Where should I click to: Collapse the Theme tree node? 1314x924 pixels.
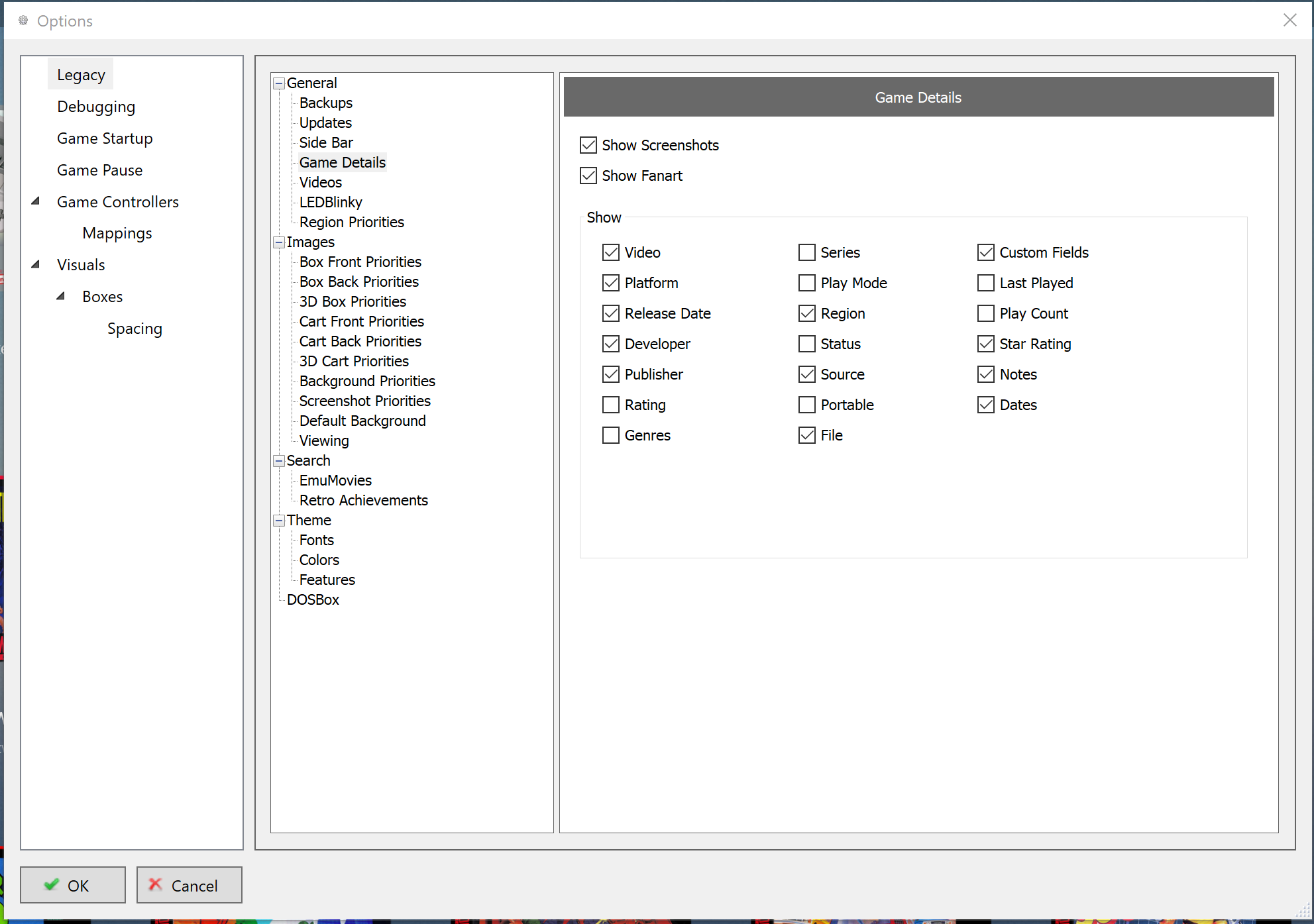(x=280, y=521)
